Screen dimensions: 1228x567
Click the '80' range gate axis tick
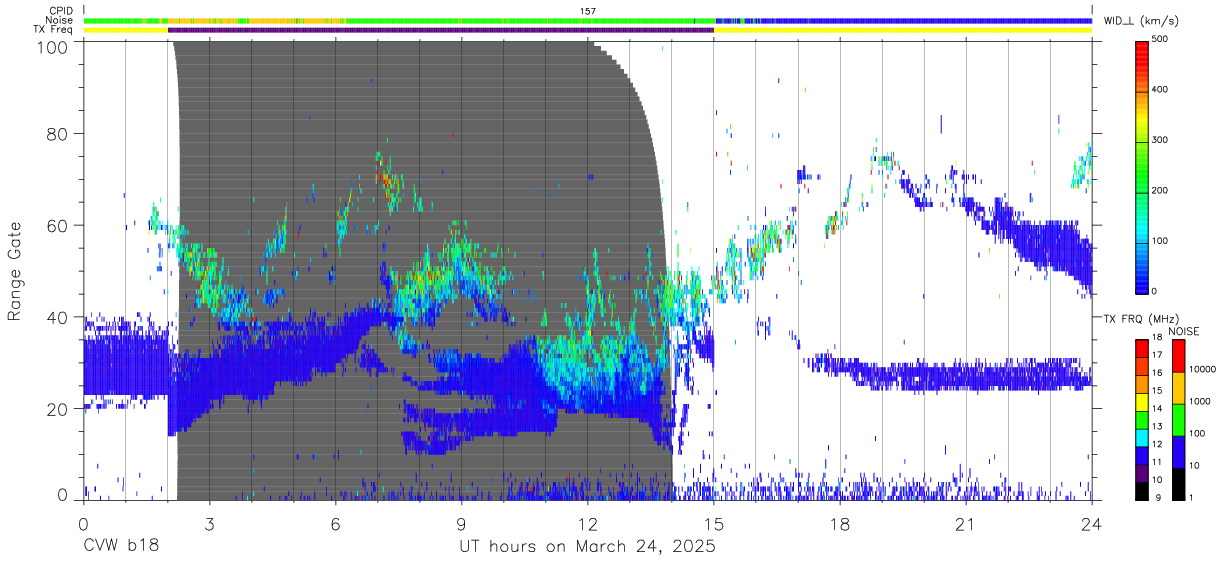pyautogui.click(x=58, y=133)
